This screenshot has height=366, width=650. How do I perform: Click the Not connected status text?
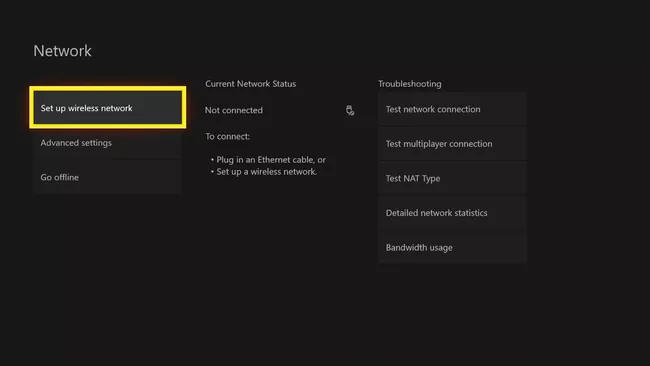[x=234, y=110]
